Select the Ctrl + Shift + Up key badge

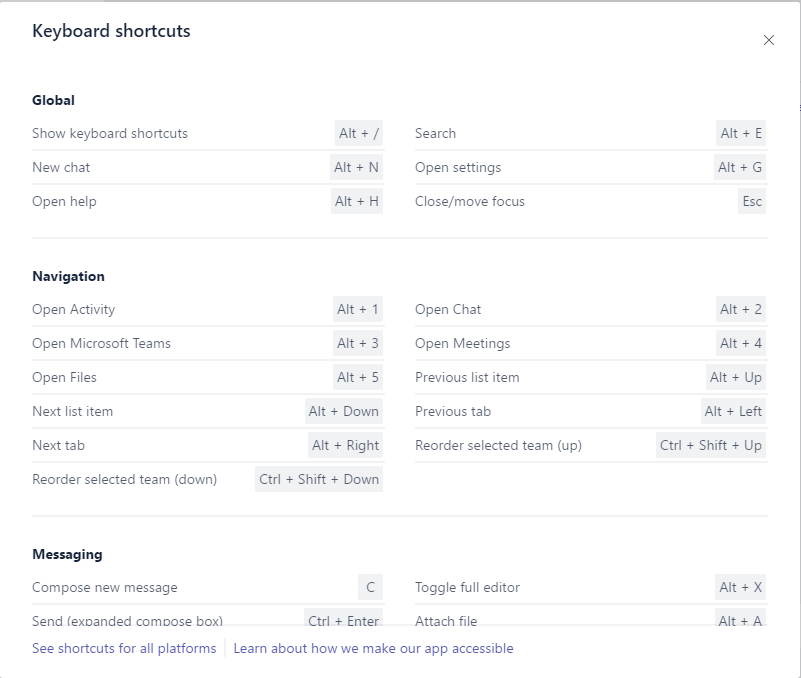(711, 445)
